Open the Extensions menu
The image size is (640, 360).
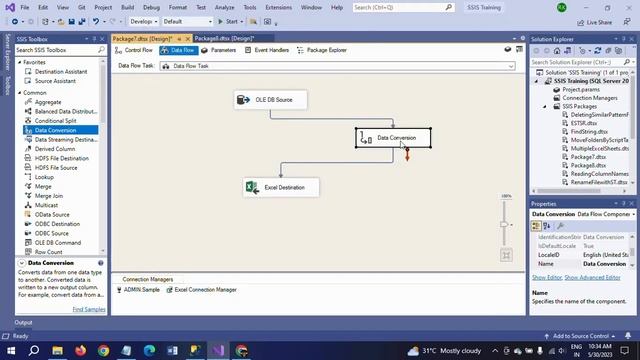[x=278, y=7]
